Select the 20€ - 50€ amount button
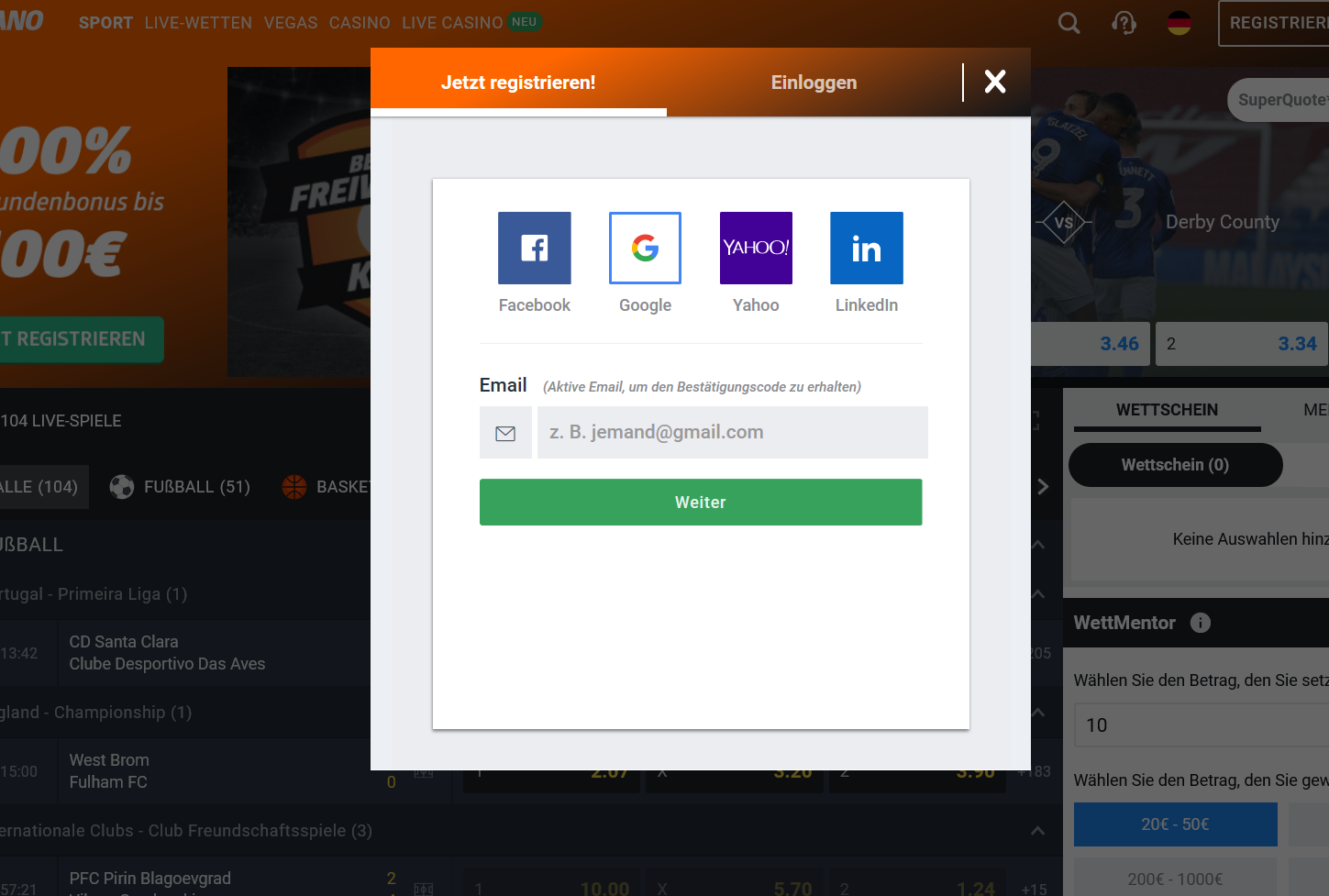Image resolution: width=1329 pixels, height=896 pixels. (x=1175, y=824)
